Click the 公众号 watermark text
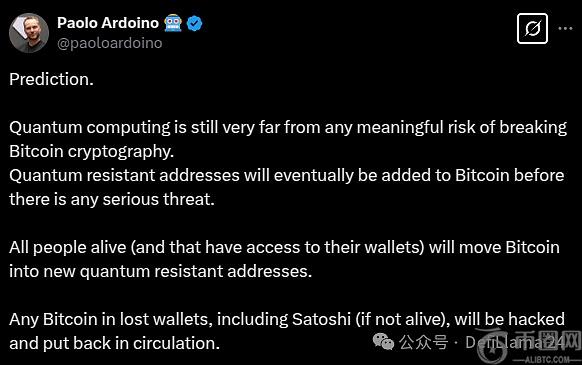 point(424,342)
